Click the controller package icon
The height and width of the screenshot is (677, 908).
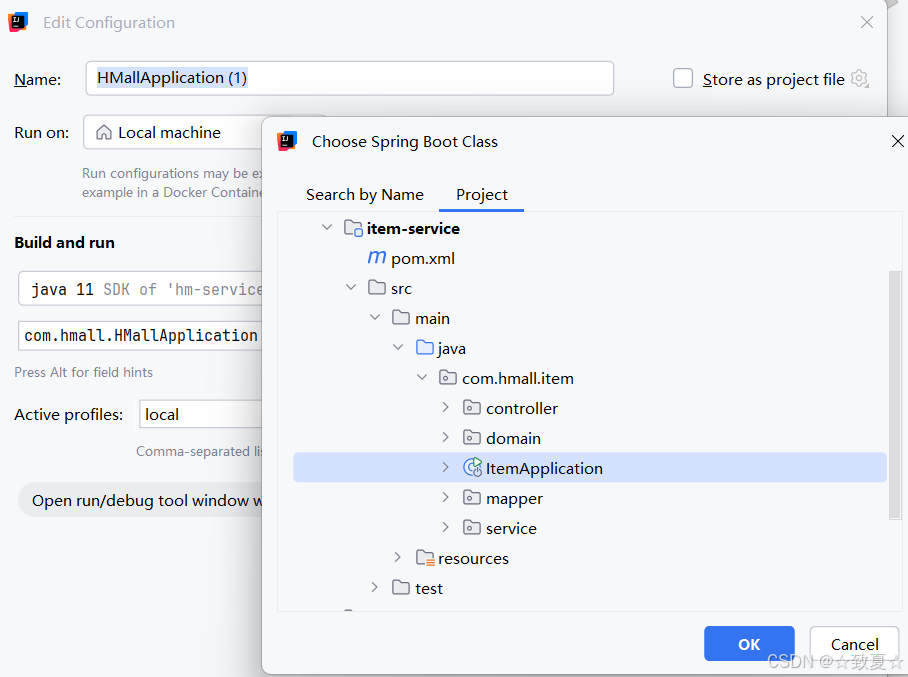point(472,408)
